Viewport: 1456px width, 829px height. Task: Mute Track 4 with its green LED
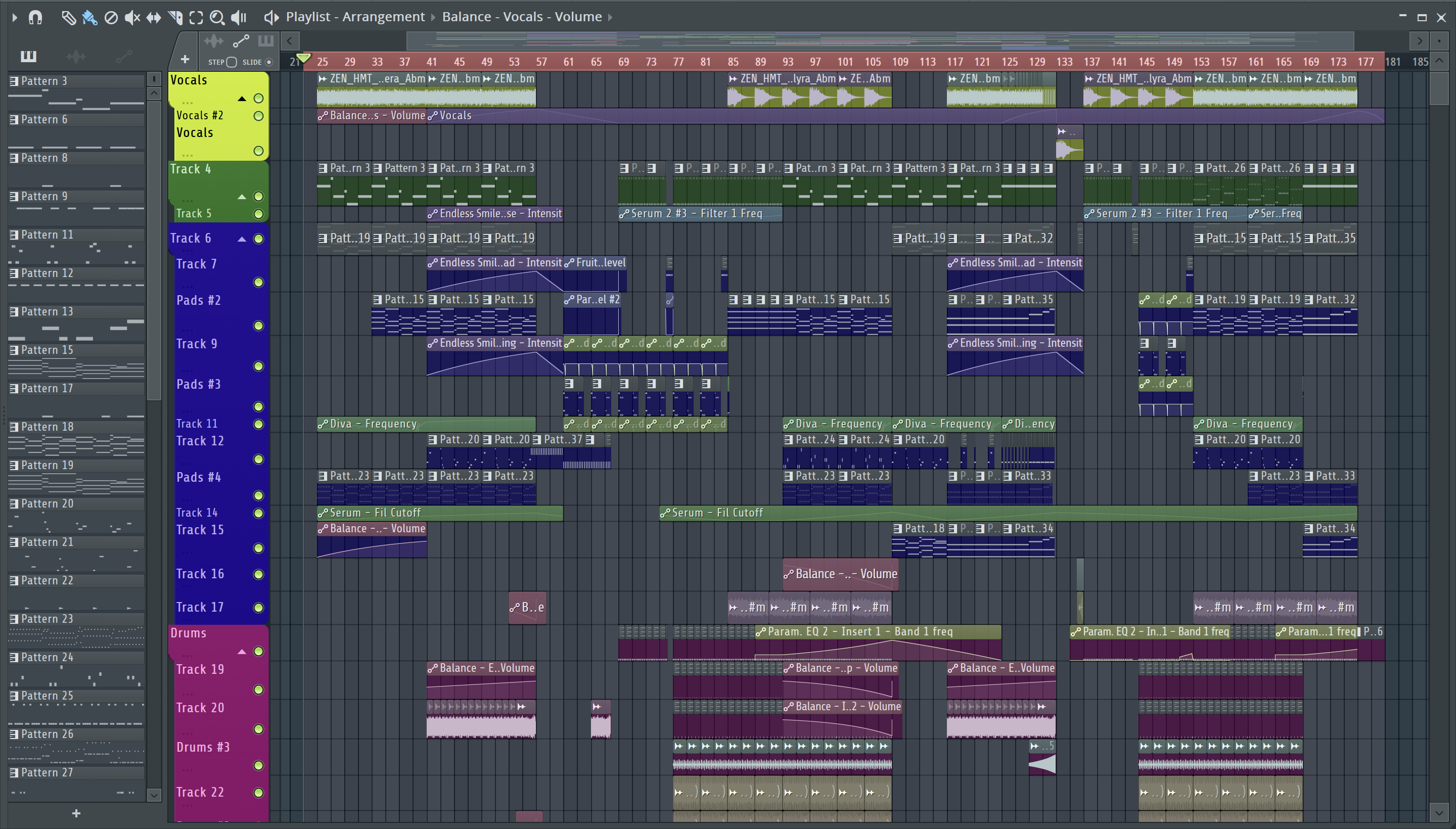click(258, 197)
